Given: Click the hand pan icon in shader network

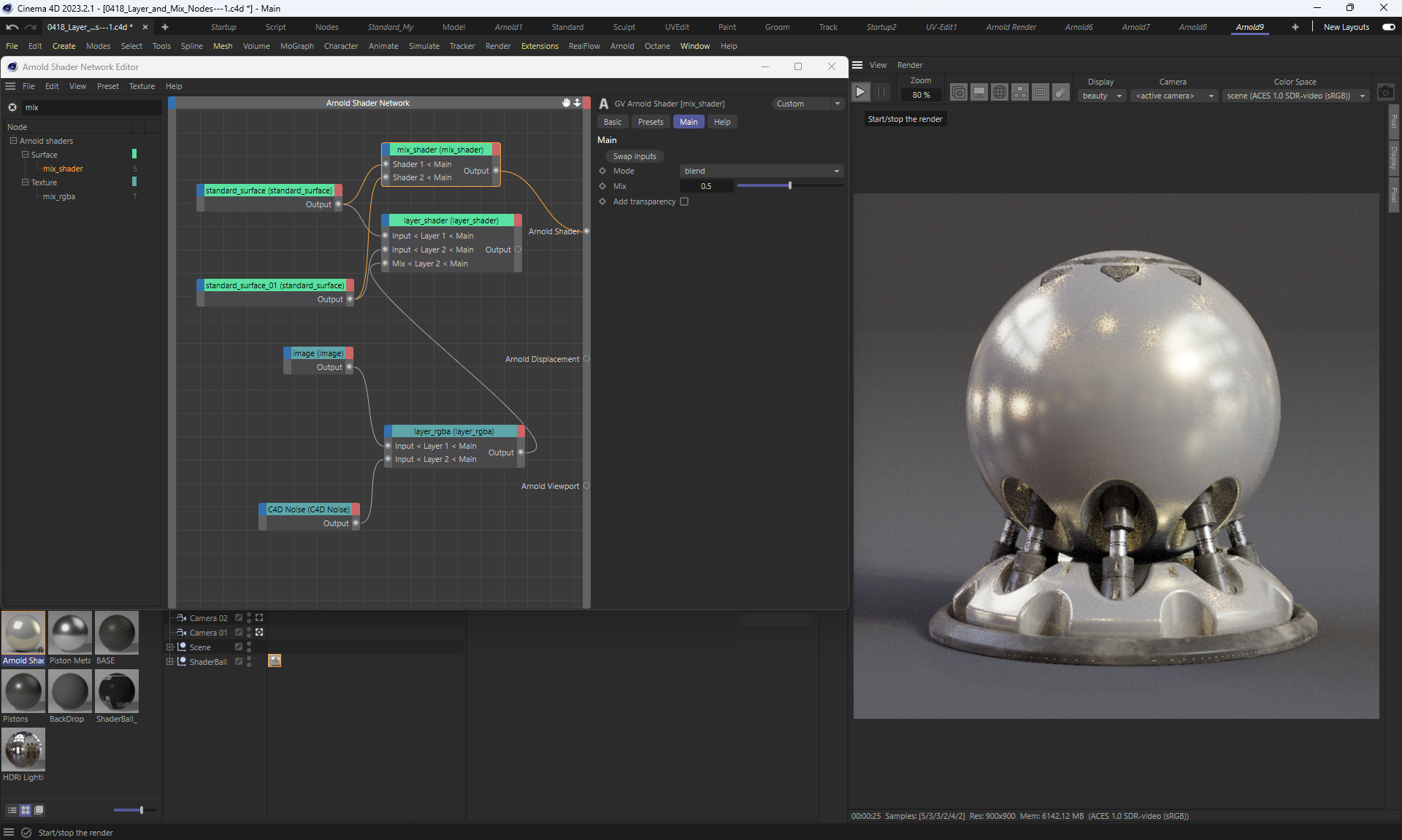Looking at the screenshot, I should [566, 103].
